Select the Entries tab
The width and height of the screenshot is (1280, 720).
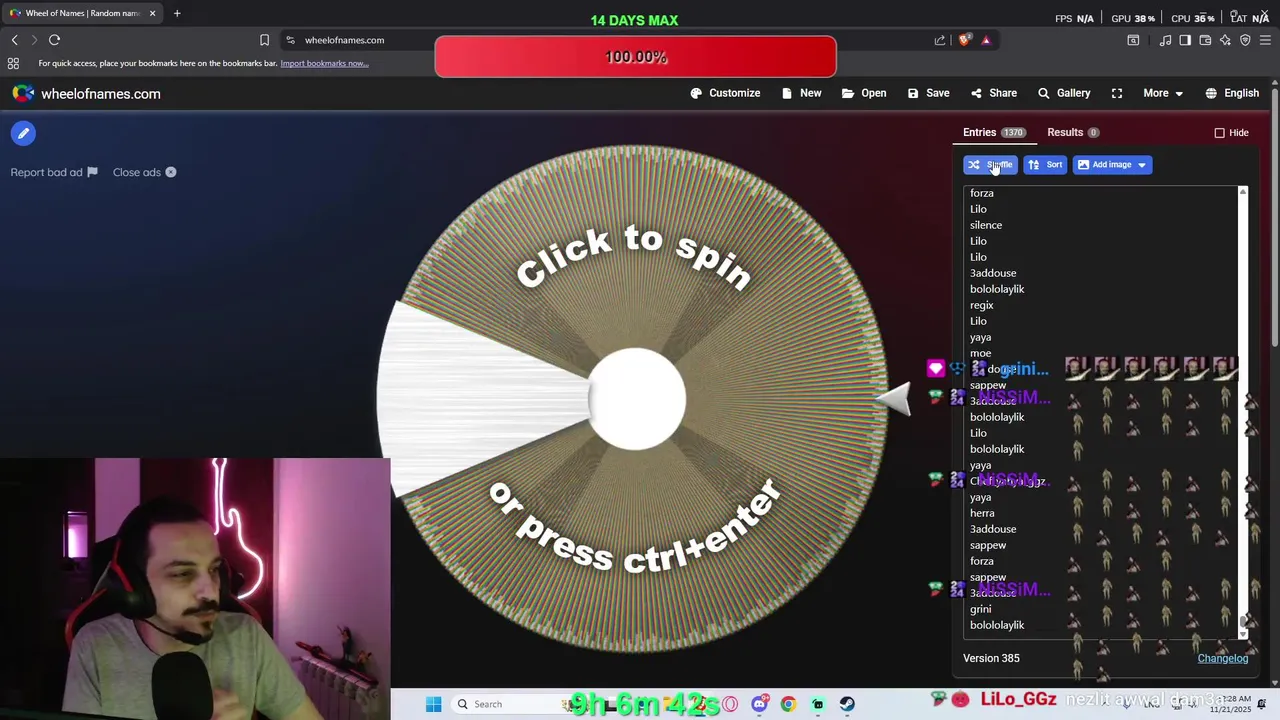pyautogui.click(x=994, y=132)
